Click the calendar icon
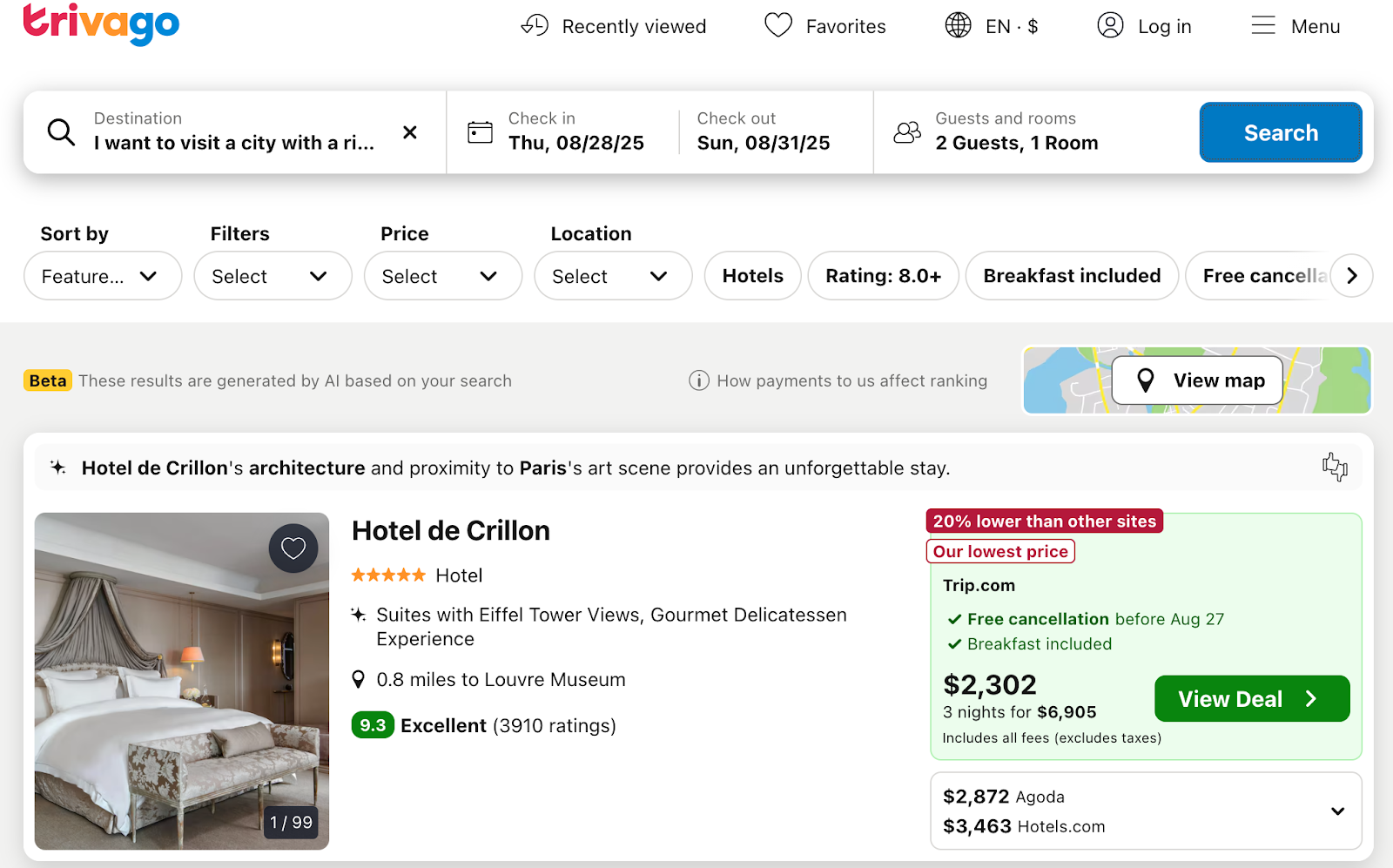 pos(480,132)
